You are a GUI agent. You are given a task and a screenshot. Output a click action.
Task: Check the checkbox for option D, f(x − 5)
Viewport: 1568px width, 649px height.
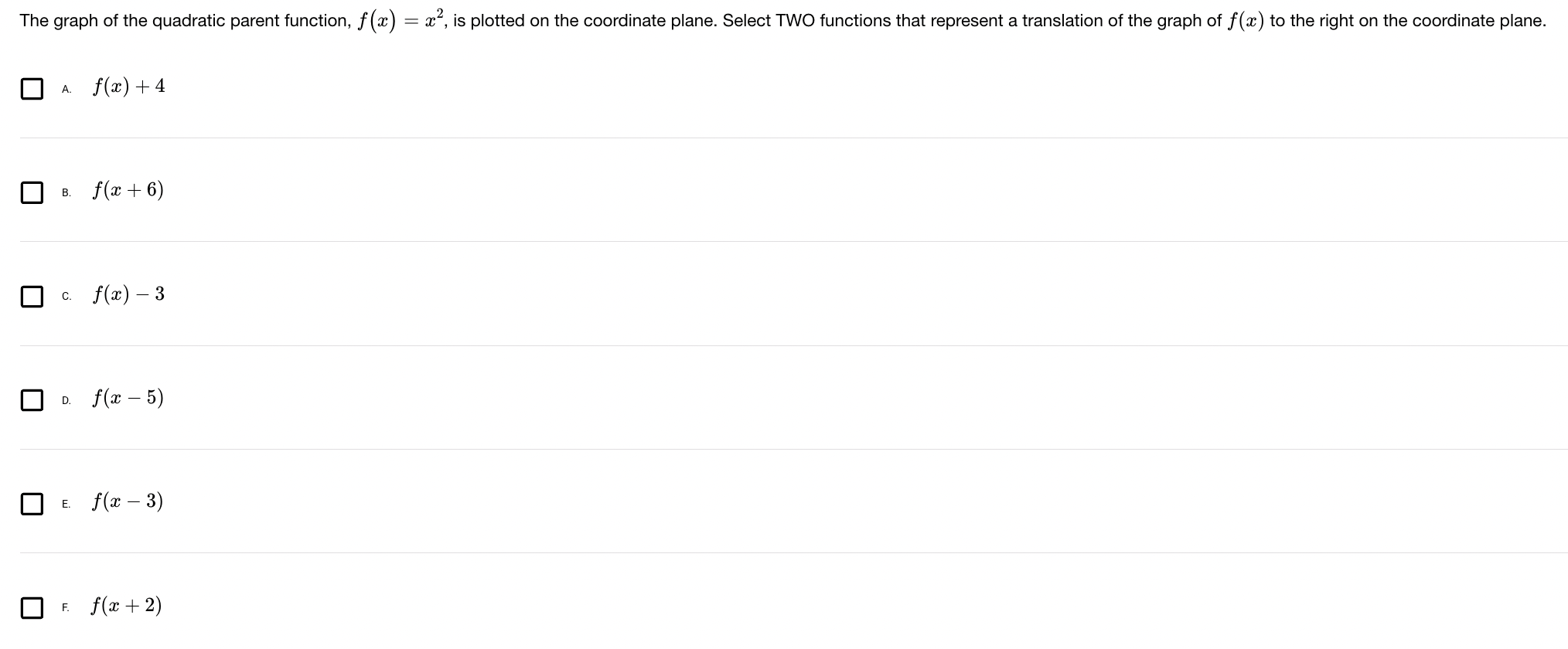[x=31, y=399]
